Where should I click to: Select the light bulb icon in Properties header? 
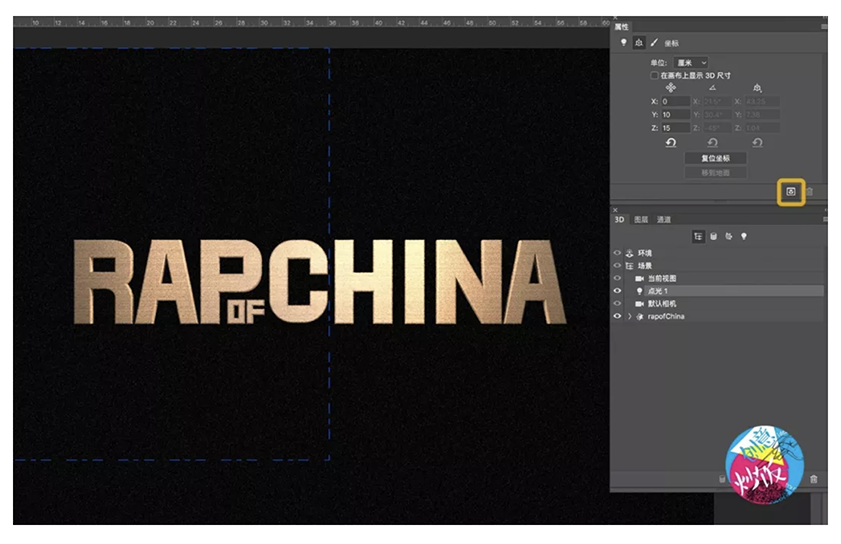tap(623, 42)
